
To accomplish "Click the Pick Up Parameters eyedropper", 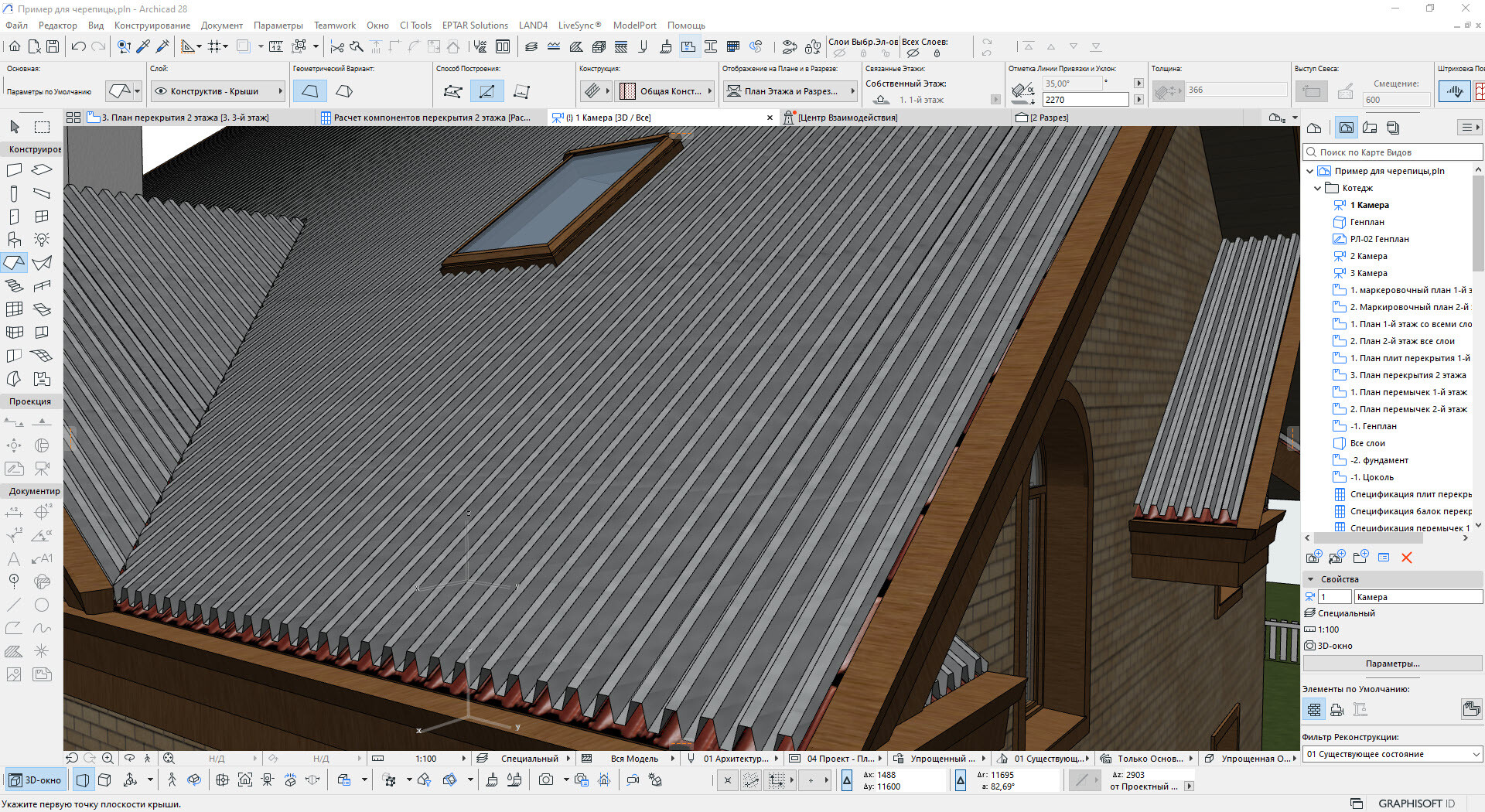I will pyautogui.click(x=143, y=46).
